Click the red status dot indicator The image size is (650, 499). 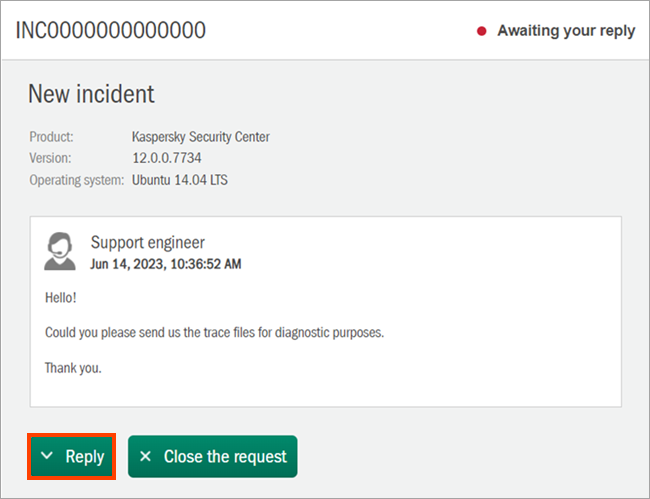(x=482, y=31)
